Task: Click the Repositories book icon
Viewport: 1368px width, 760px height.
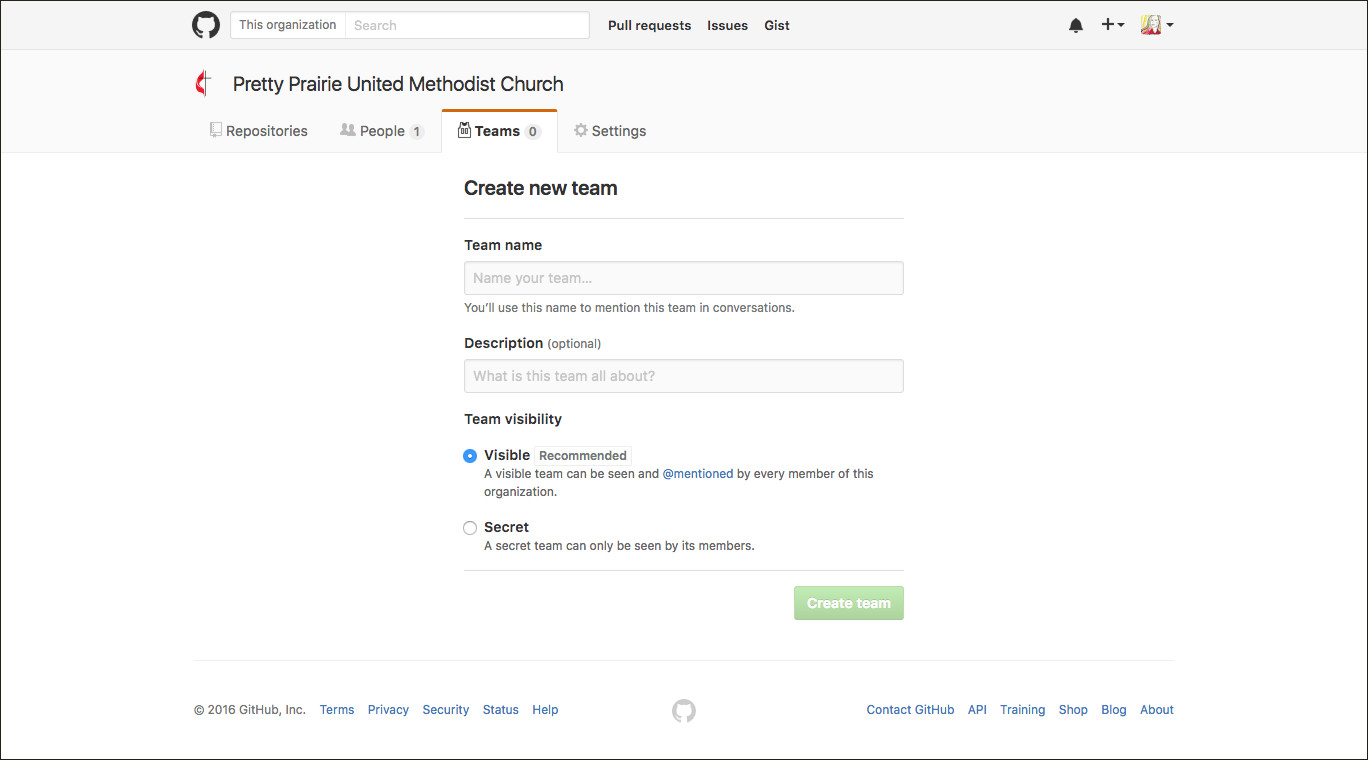Action: [x=215, y=130]
